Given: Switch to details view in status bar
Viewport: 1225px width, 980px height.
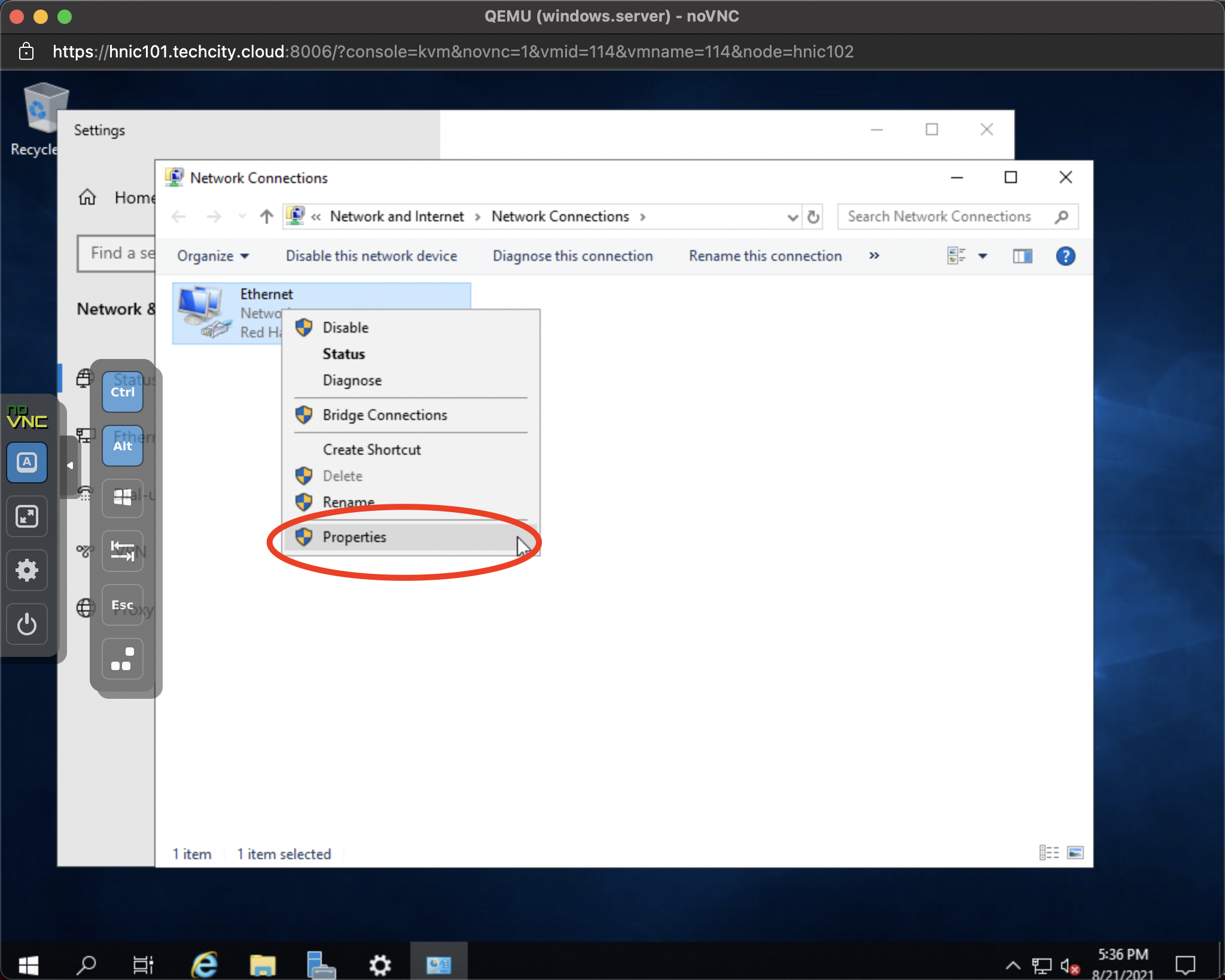Looking at the screenshot, I should [x=1049, y=853].
